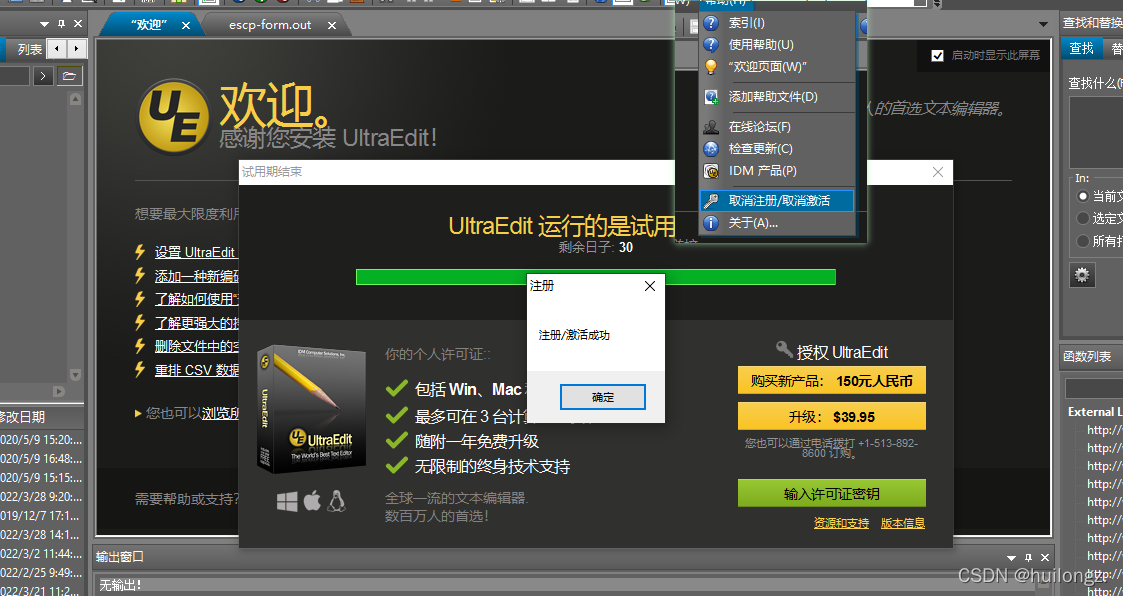Image resolution: width=1123 pixels, height=596 pixels.
Task: Click the ">" go button beside the path field
Action: coord(43,76)
